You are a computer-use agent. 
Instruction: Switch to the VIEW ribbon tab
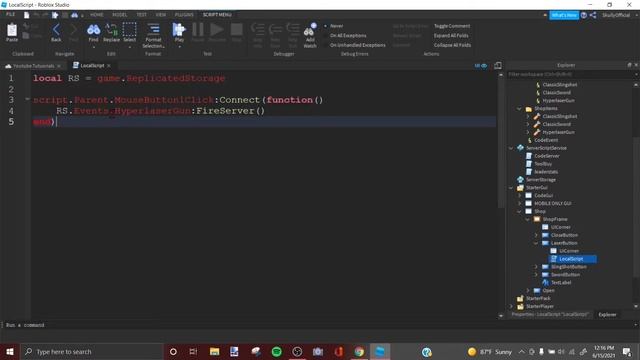click(161, 15)
